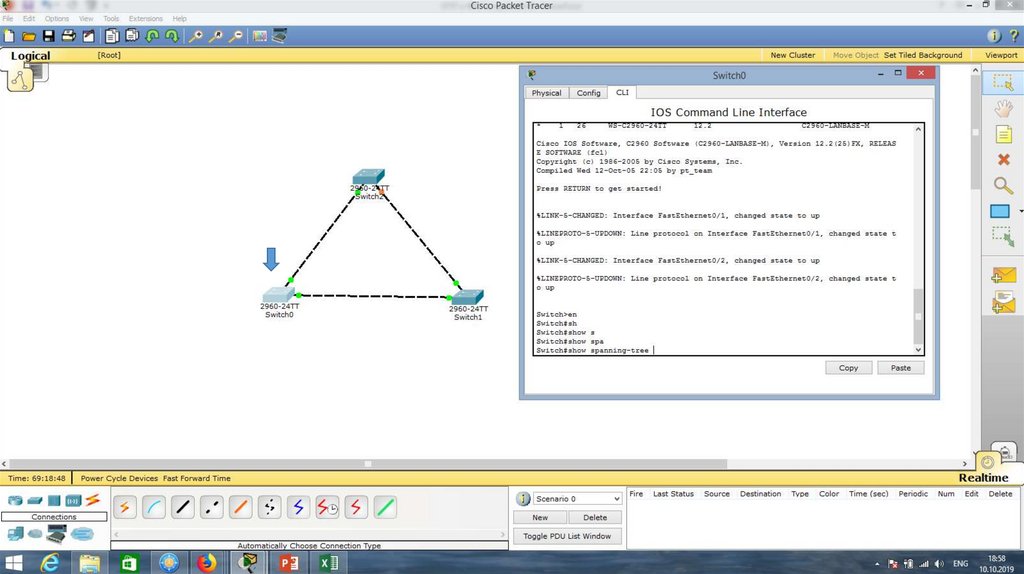Pick the Phone line connection
The image size is (1024, 574).
pos(269,507)
